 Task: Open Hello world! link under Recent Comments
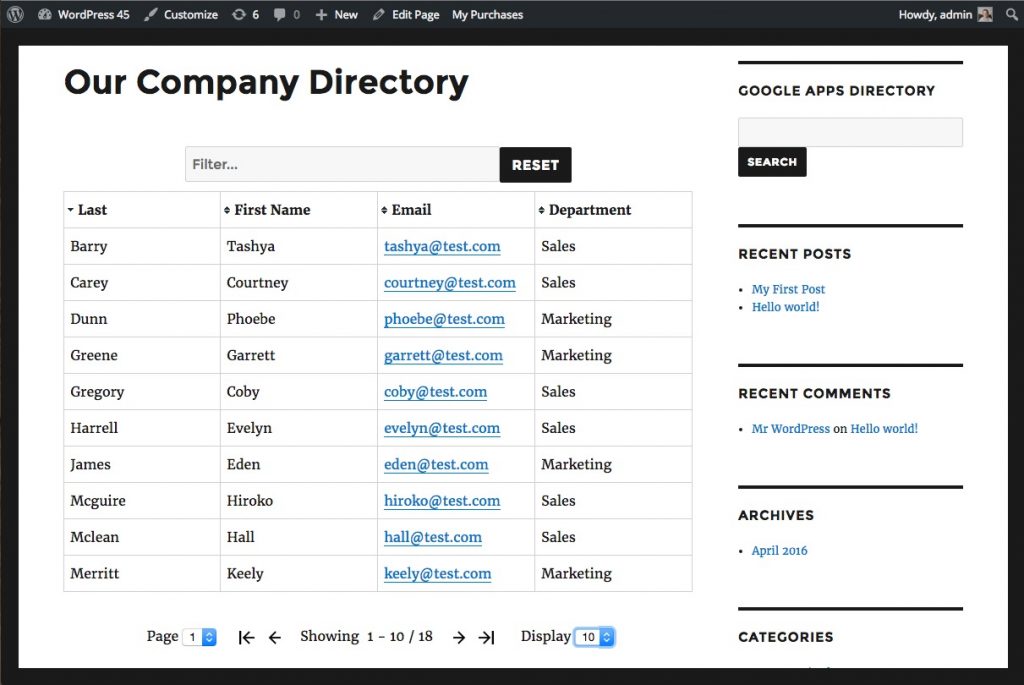pos(884,429)
